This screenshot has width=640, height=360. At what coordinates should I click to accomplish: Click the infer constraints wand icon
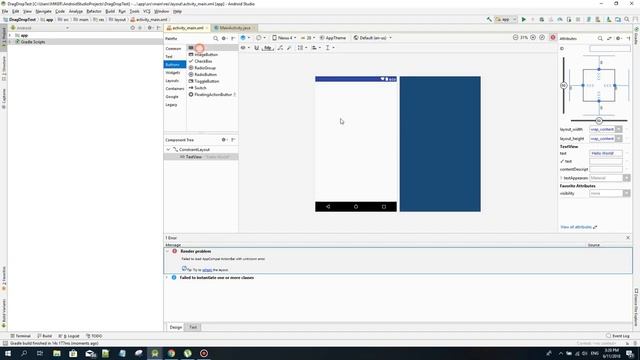pyautogui.click(x=289, y=48)
